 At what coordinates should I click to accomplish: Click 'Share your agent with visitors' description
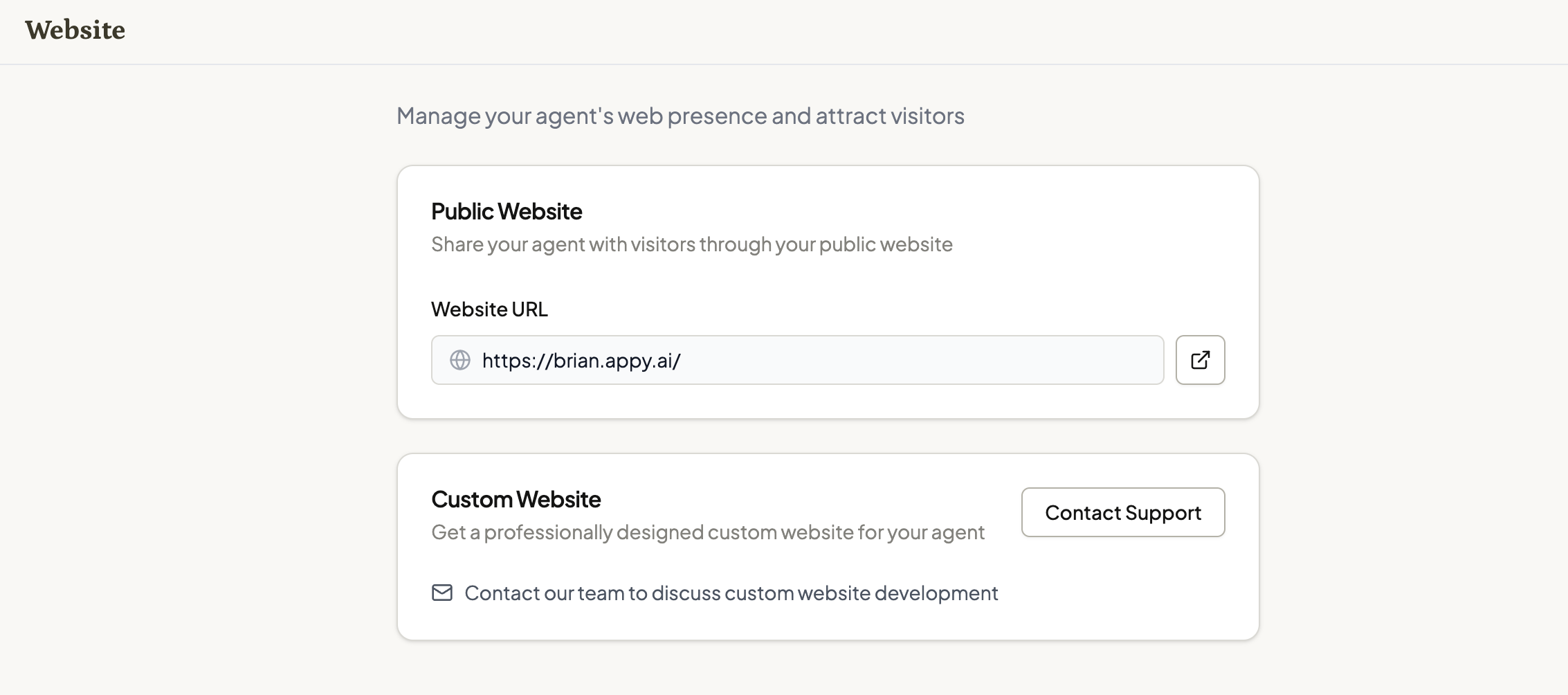692,244
